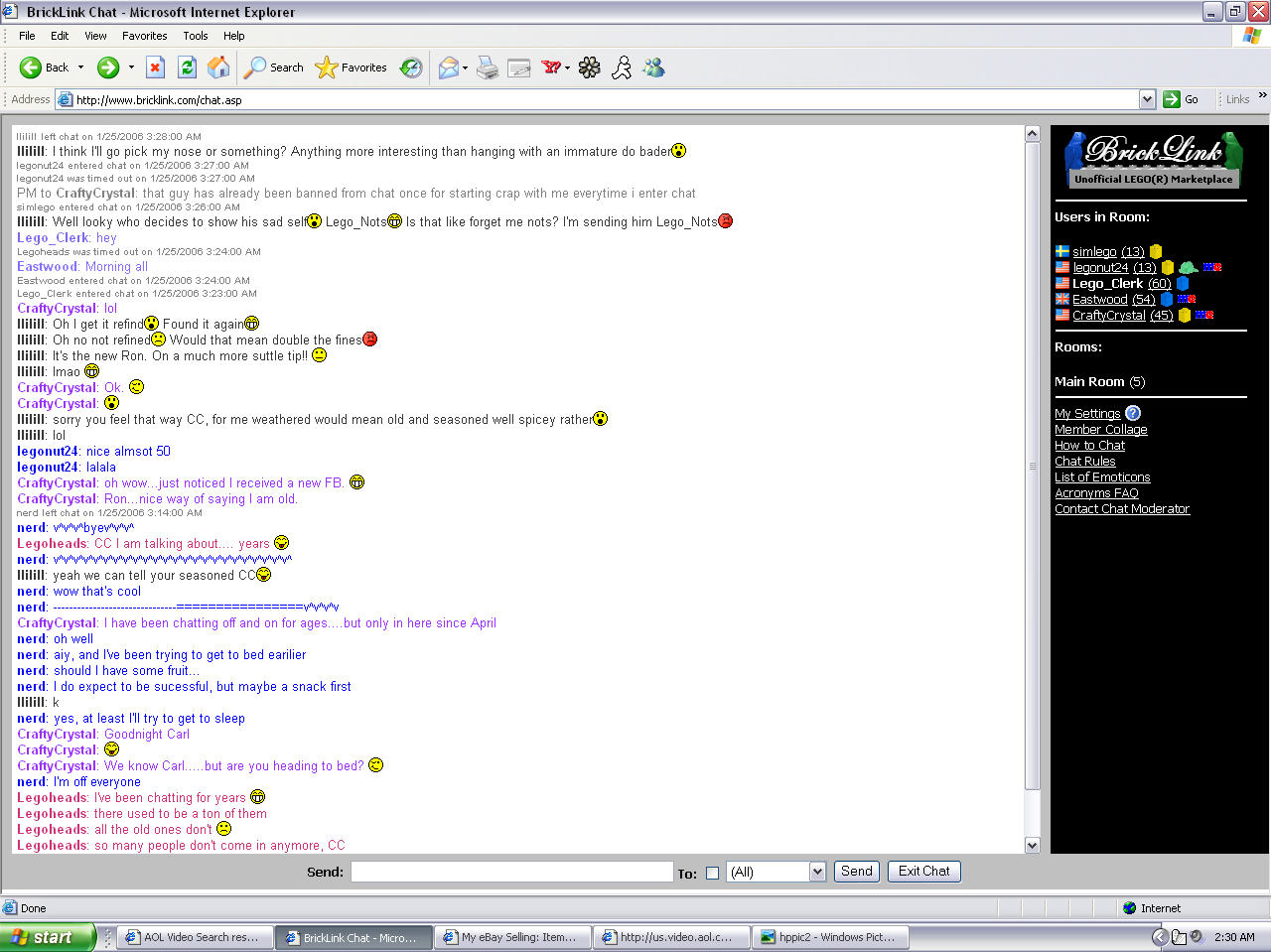Open the Address bar dropdown list
The width and height of the screenshot is (1271, 952).
click(1146, 99)
